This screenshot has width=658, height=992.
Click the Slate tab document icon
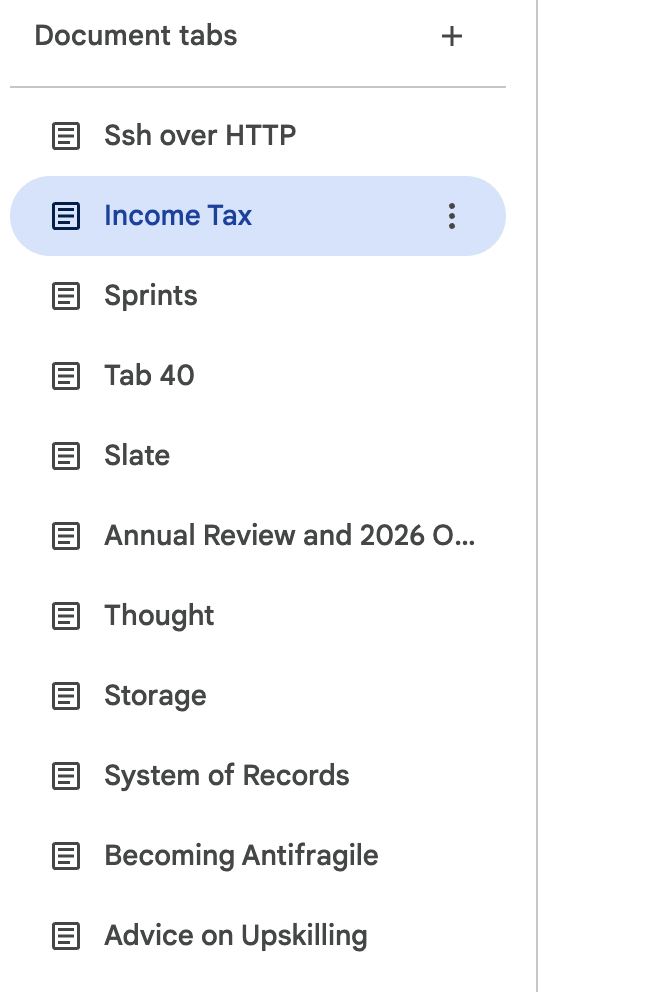[x=66, y=456]
